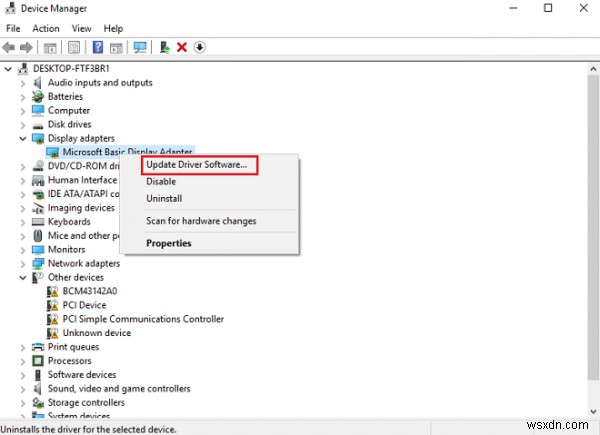Click the Keyboards icon
Screen dimensions: 600x435
[x=38, y=222]
